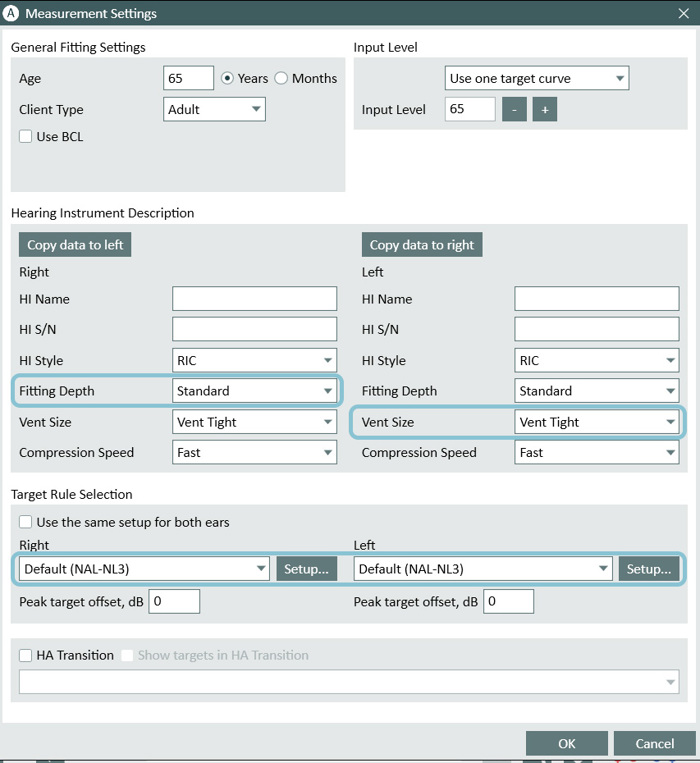The height and width of the screenshot is (763, 700).
Task: Expand the Right Fitting Depth dropdown
Action: (254, 391)
